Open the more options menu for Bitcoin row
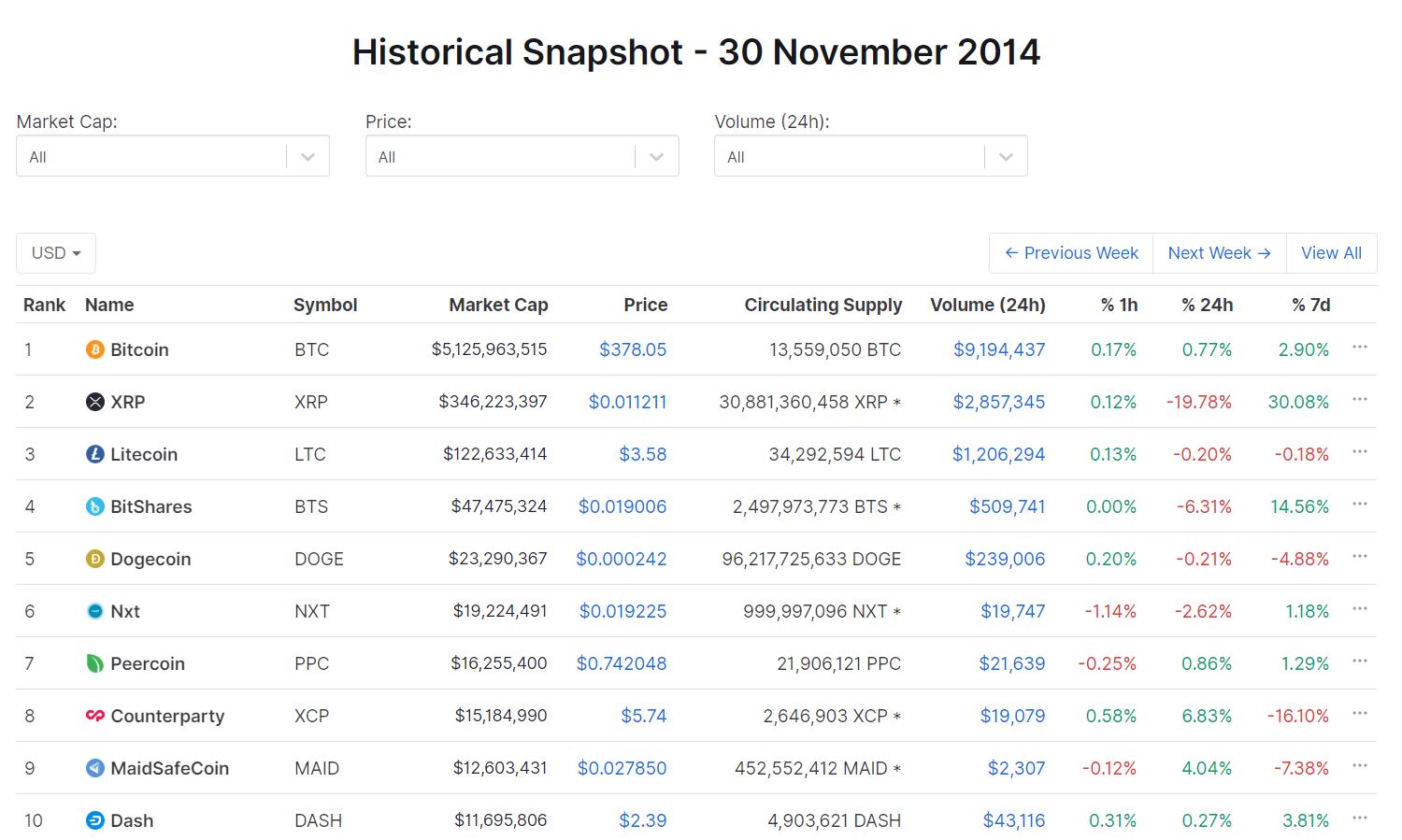Image resolution: width=1402 pixels, height=840 pixels. [1359, 348]
